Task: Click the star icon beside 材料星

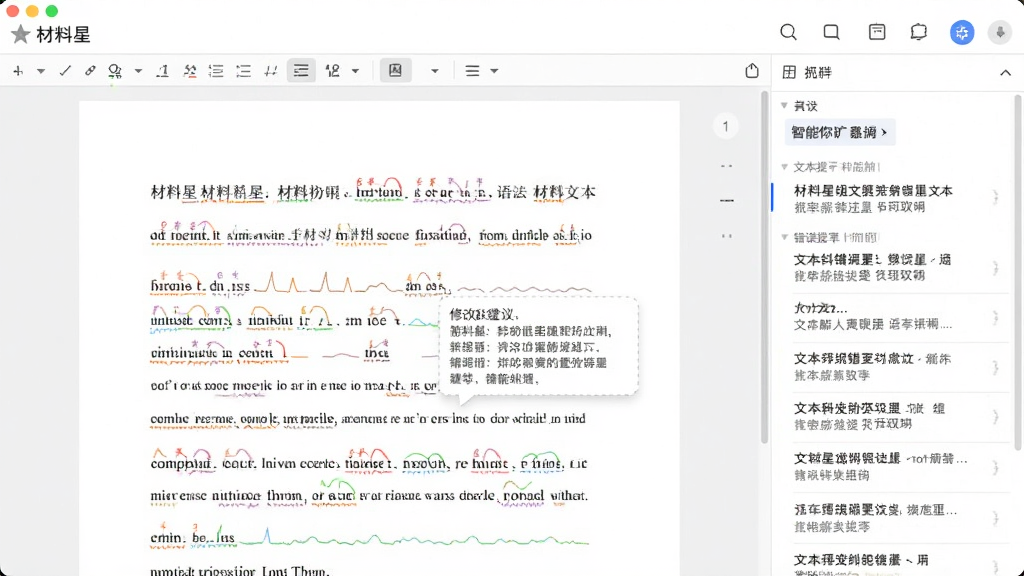Action: pos(21,34)
